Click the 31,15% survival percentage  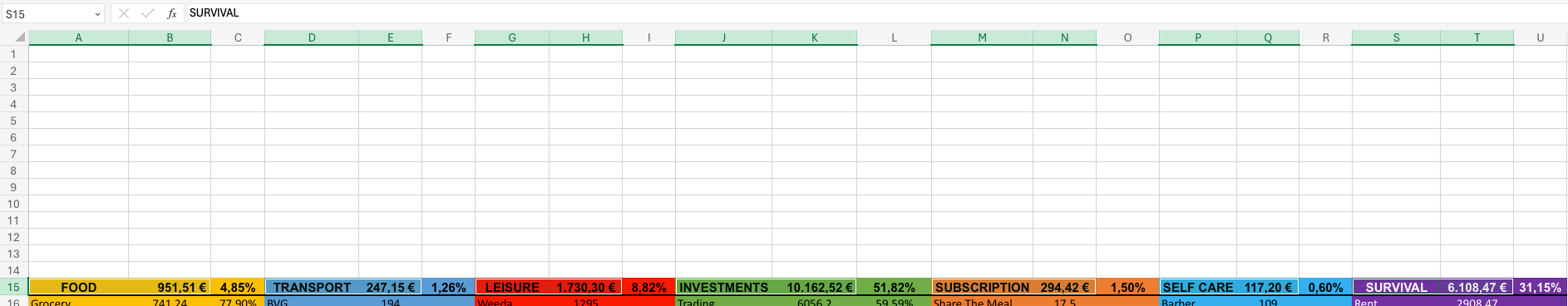[x=1541, y=287]
